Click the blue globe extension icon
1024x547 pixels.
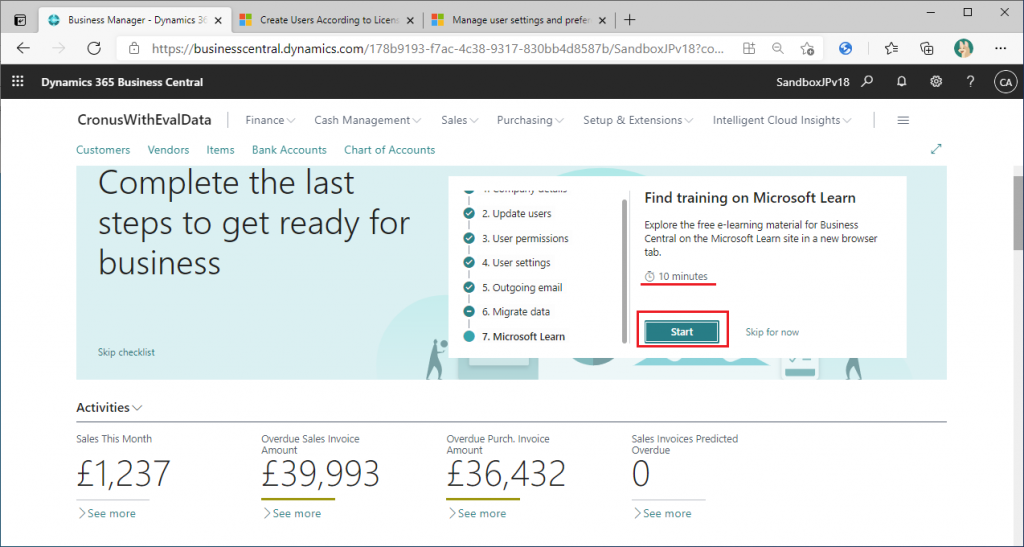click(846, 48)
